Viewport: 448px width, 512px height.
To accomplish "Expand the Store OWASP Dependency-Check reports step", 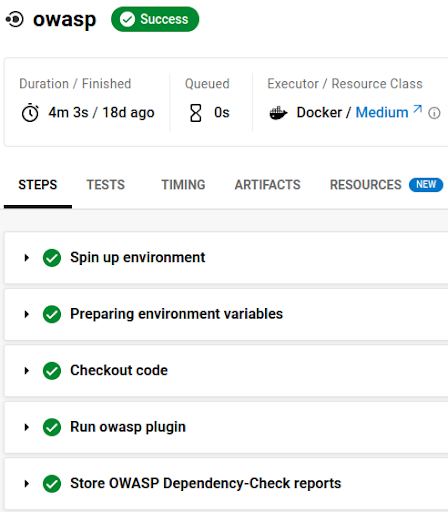I will pos(27,484).
